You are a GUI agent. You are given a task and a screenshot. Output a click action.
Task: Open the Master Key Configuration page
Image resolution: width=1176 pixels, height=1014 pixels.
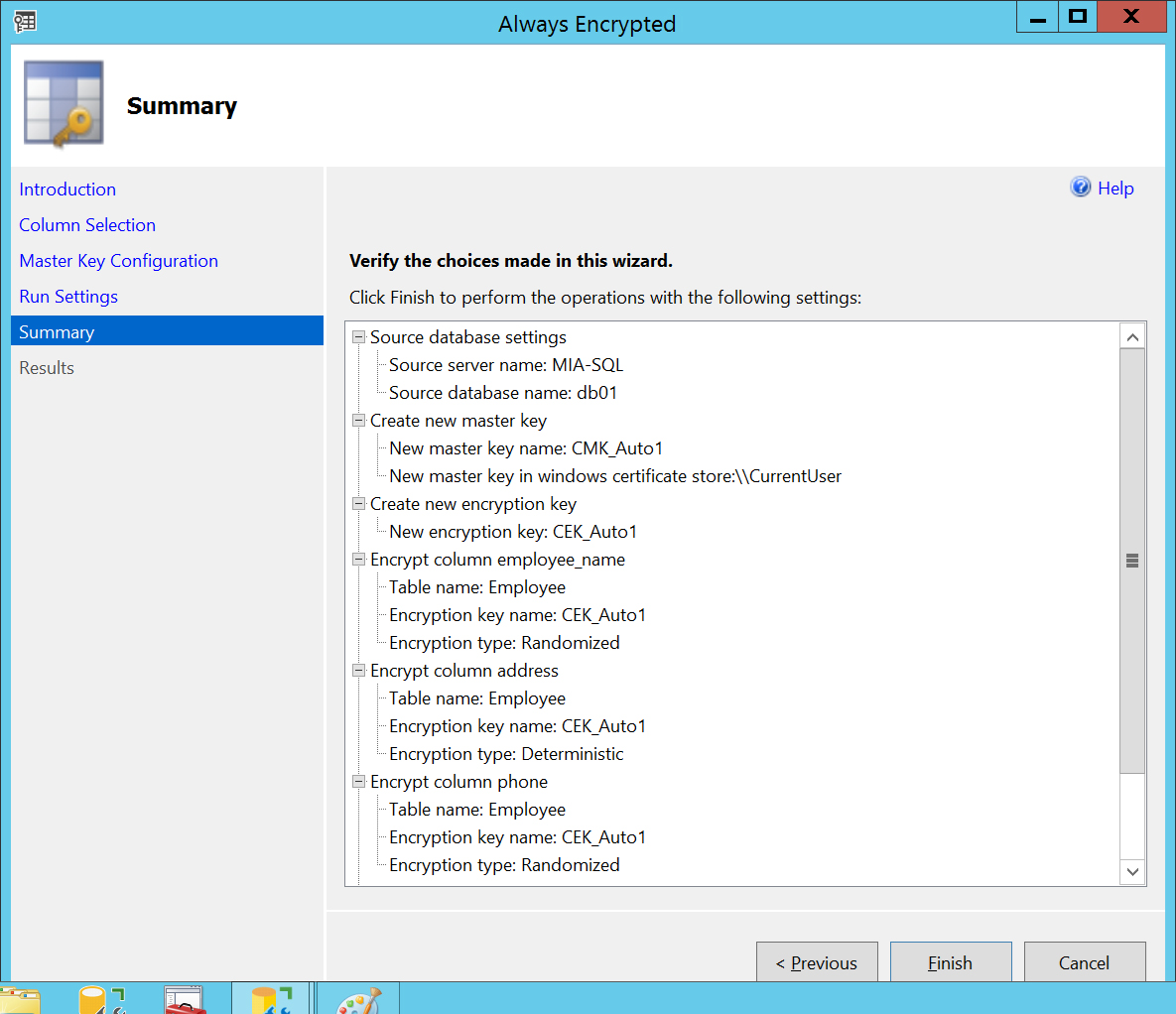[x=118, y=261]
